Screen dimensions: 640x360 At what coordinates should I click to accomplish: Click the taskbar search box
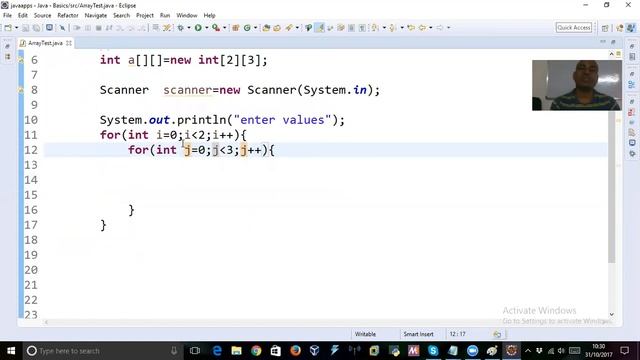click(x=102, y=351)
